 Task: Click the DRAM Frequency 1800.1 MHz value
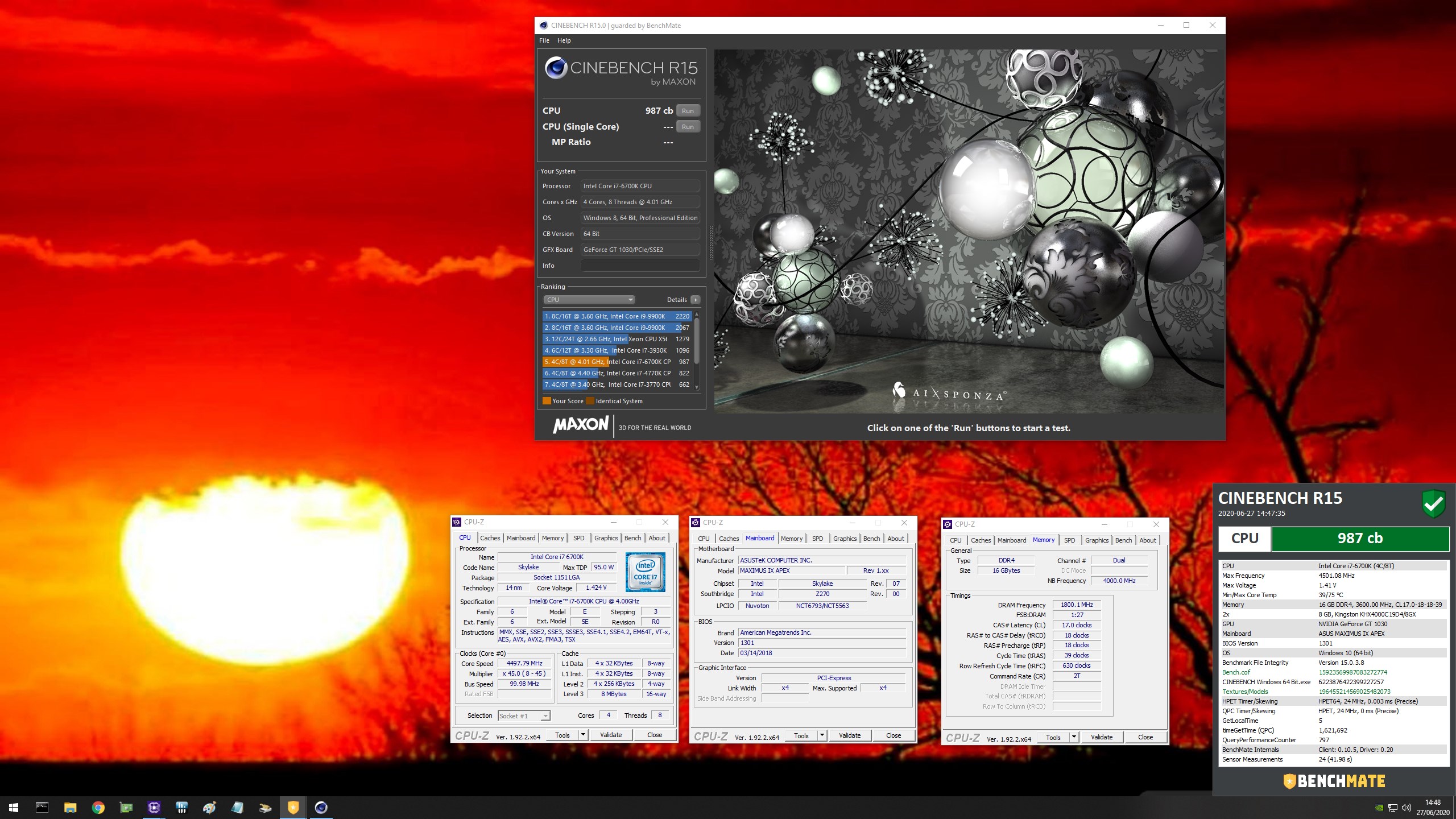1077,605
